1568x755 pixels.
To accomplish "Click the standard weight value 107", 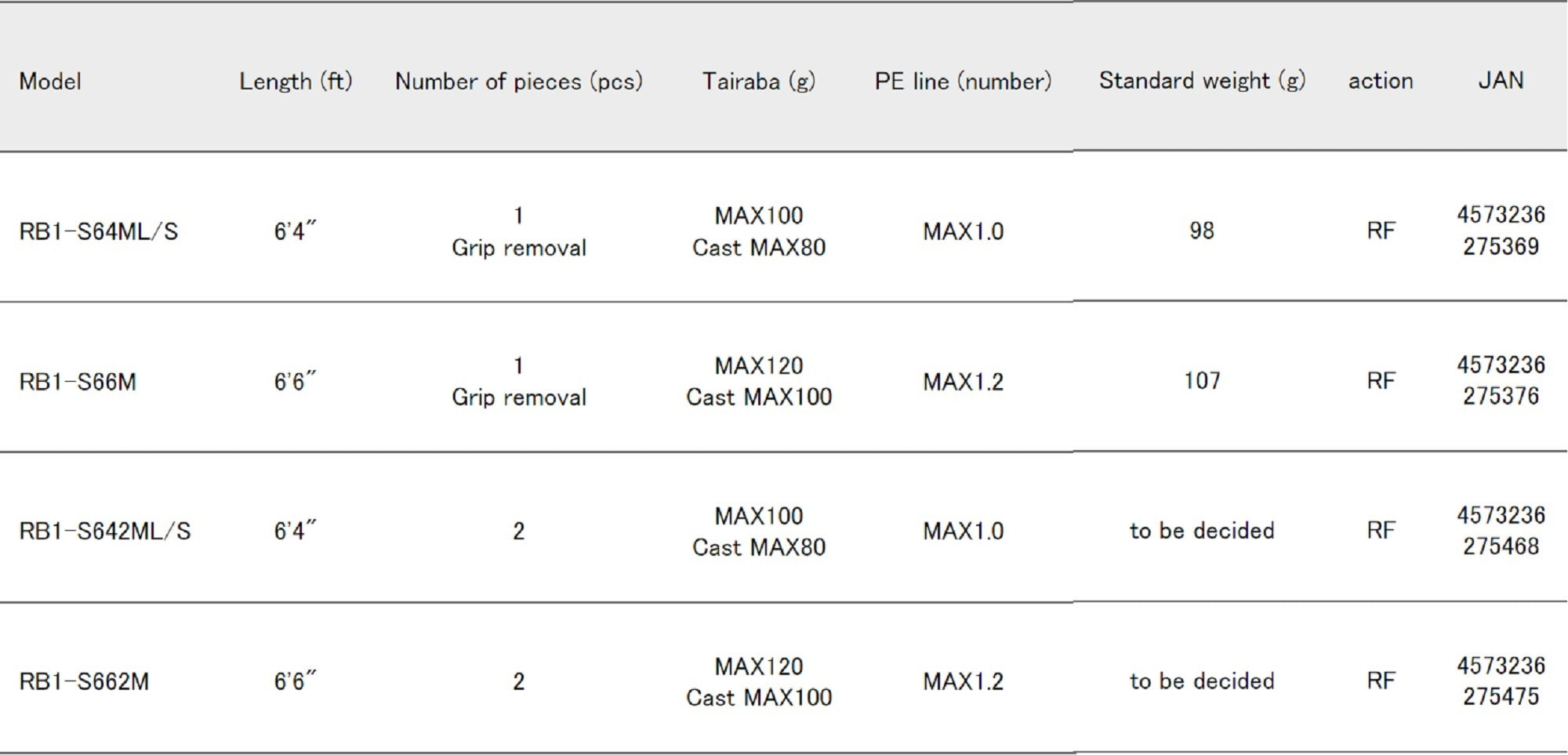I will pos(1202,381).
